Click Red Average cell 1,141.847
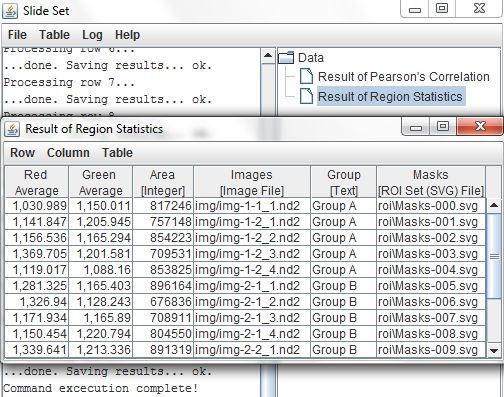504x397 pixels. click(37, 222)
